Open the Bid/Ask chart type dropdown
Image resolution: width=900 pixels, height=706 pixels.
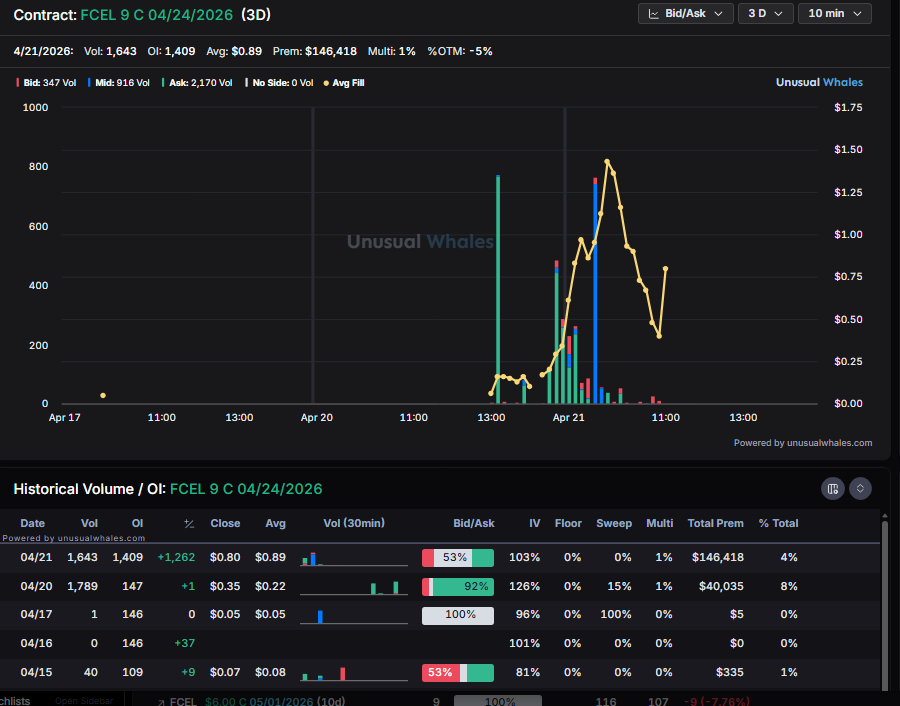685,14
